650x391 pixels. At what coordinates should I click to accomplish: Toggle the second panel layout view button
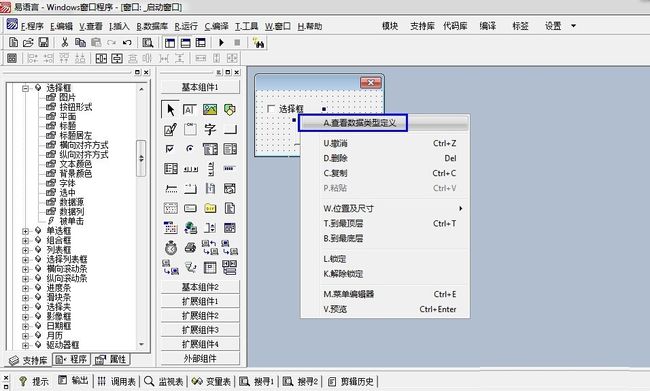[x=185, y=42]
